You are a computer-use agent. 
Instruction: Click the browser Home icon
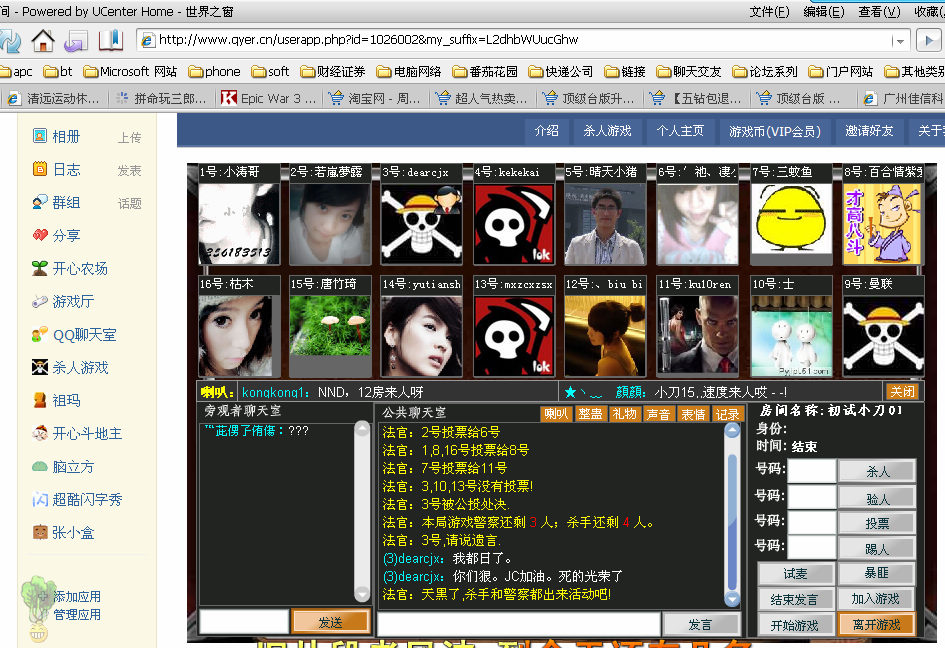pos(43,40)
